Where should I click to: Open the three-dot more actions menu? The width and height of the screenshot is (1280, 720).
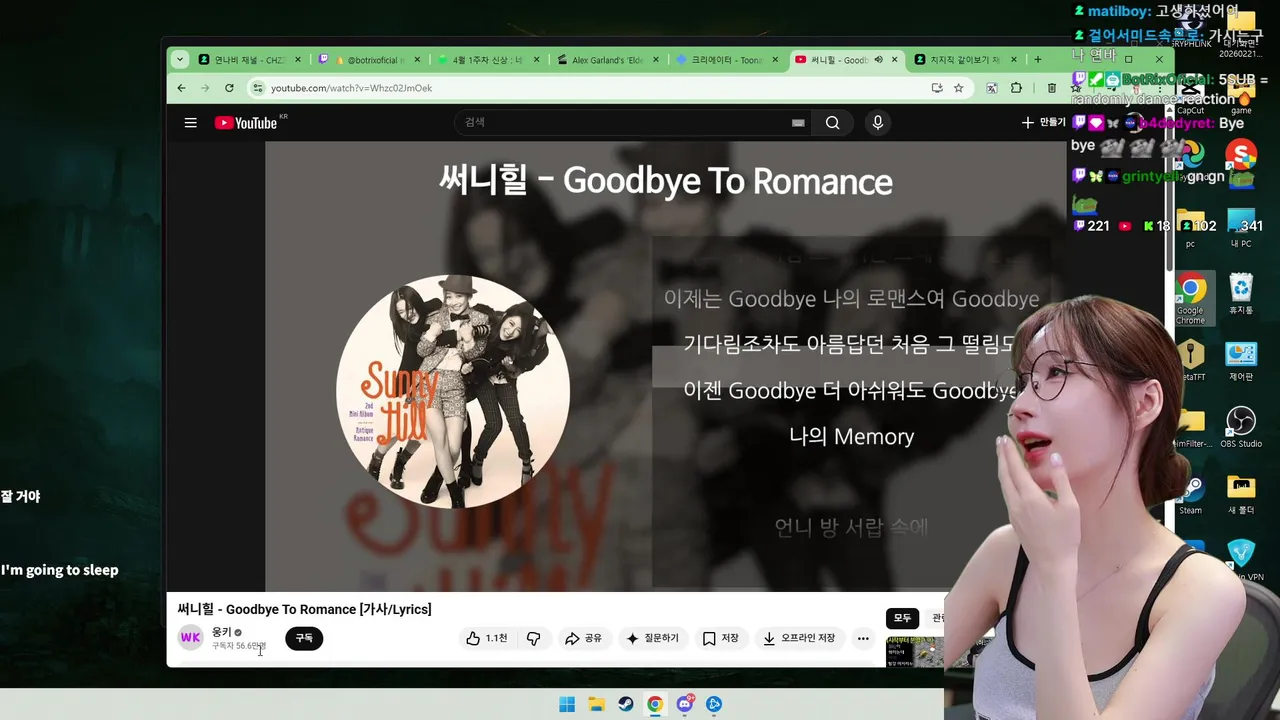point(863,638)
